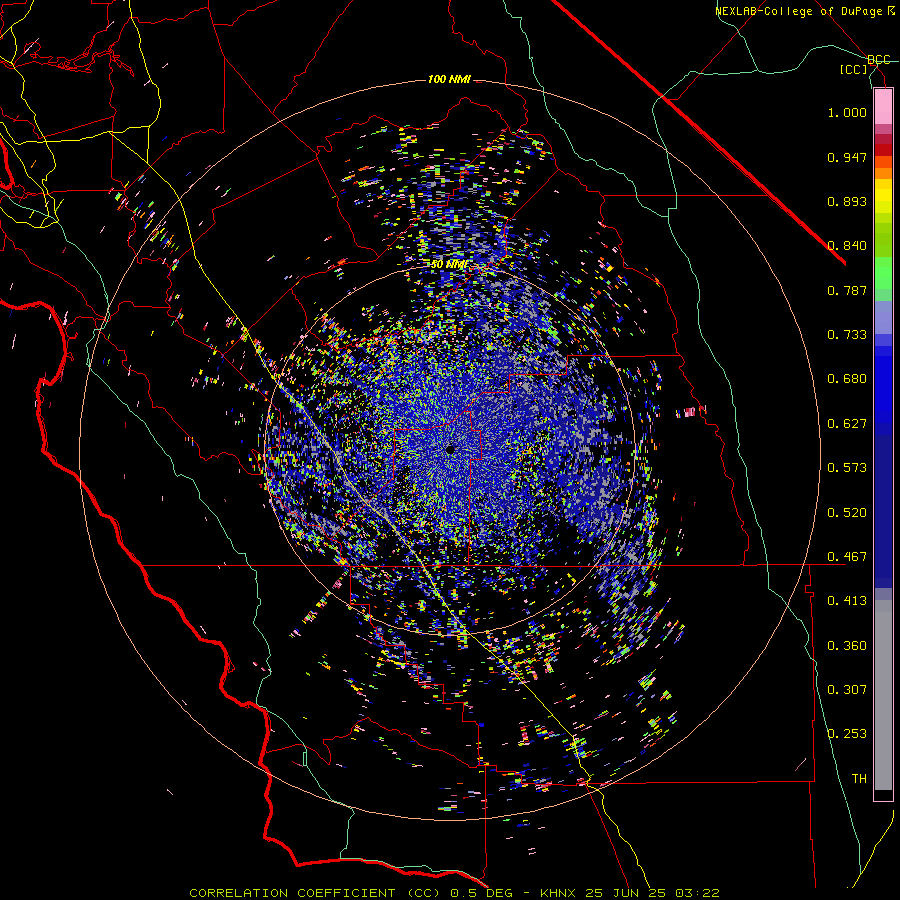Select the 0.840 legend value

[847, 246]
